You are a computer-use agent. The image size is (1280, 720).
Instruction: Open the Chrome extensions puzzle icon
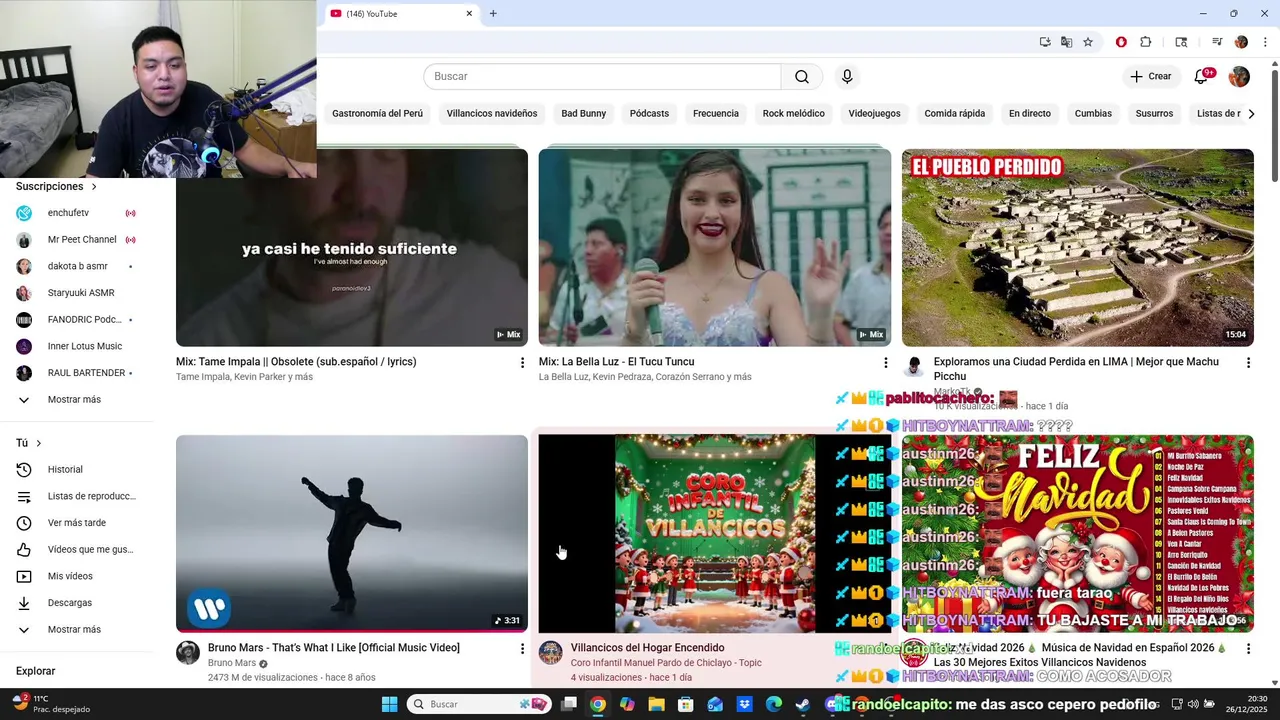click(x=1146, y=42)
